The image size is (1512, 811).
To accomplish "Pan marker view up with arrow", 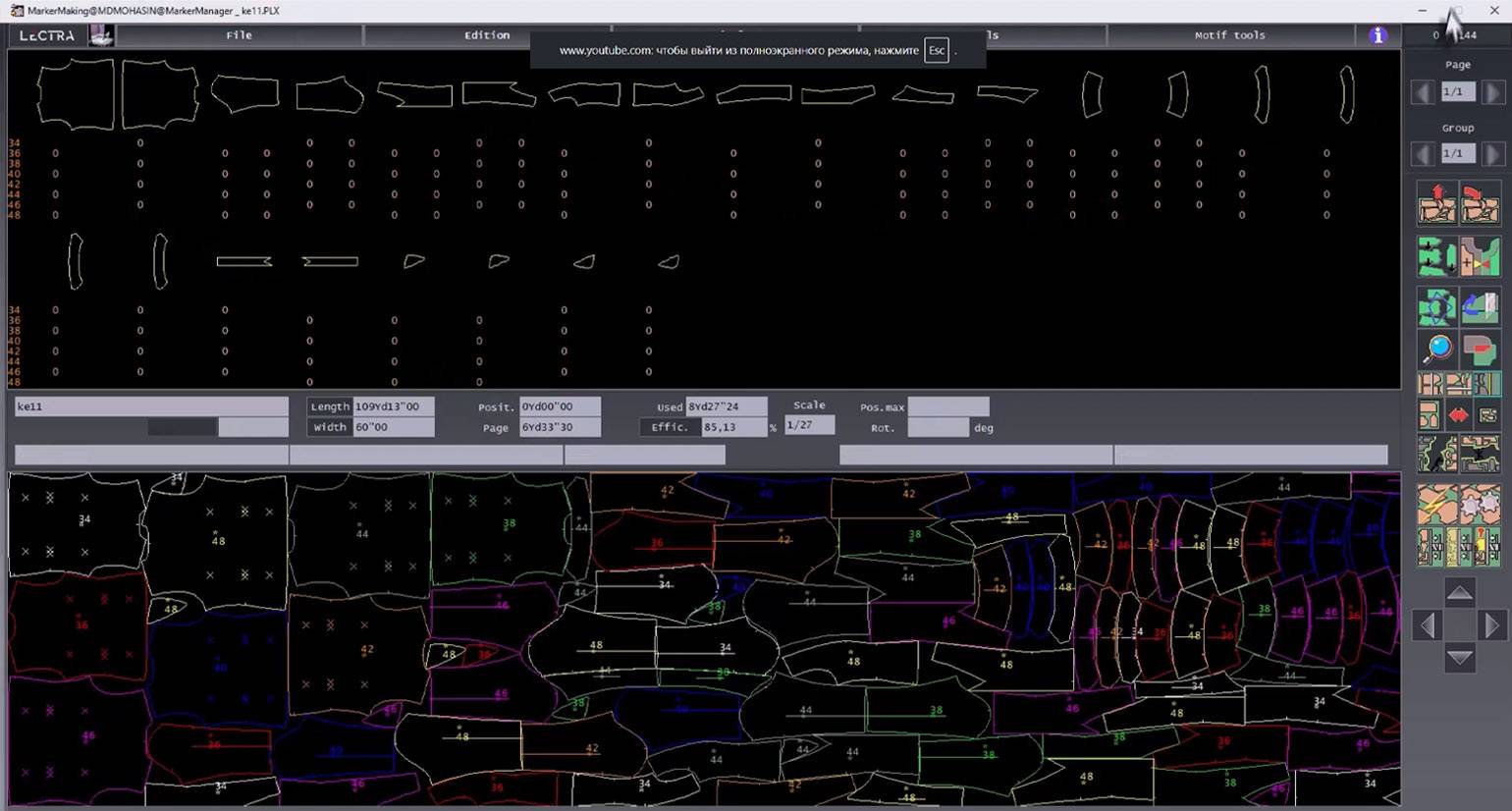I will point(1459,592).
